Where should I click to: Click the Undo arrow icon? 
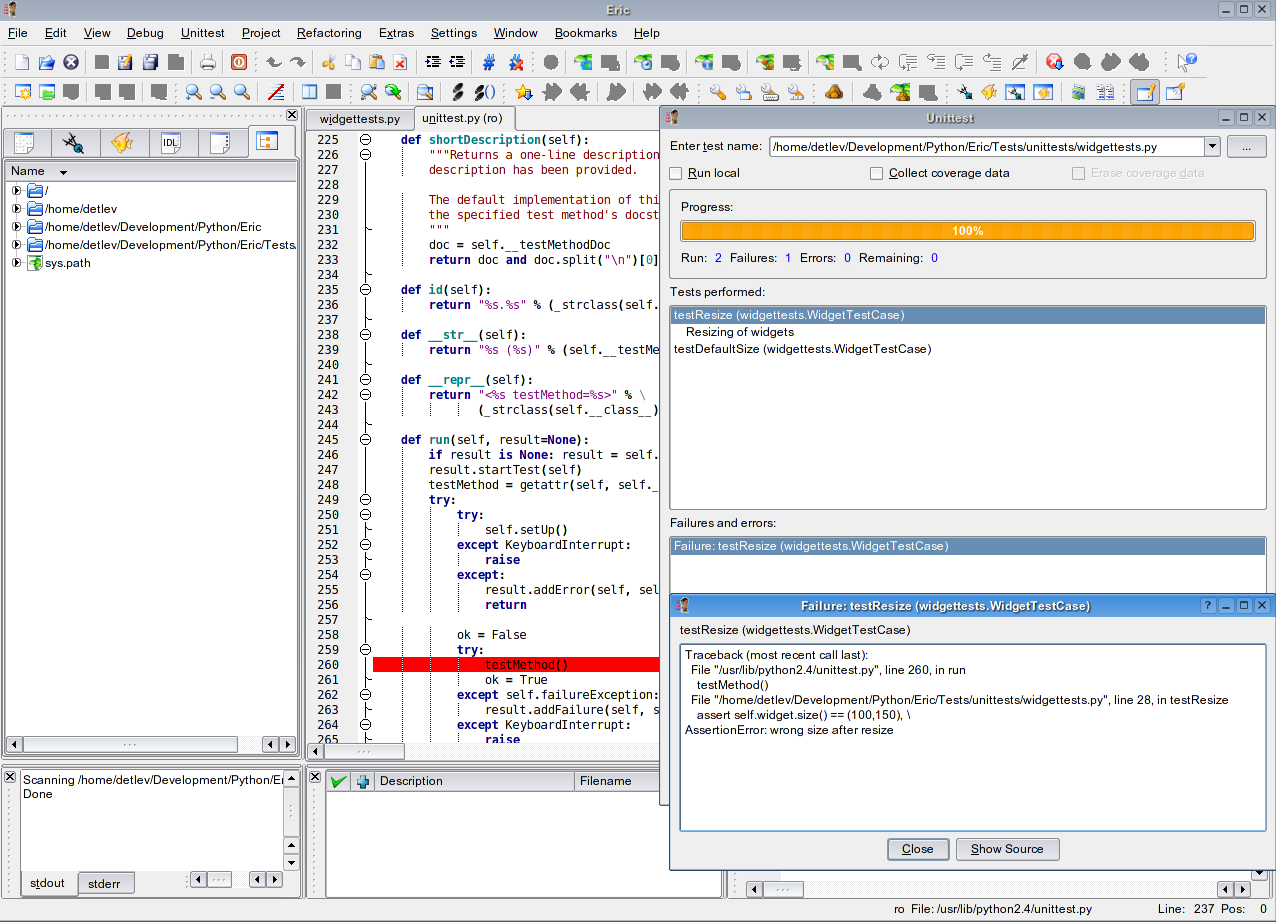(x=273, y=62)
